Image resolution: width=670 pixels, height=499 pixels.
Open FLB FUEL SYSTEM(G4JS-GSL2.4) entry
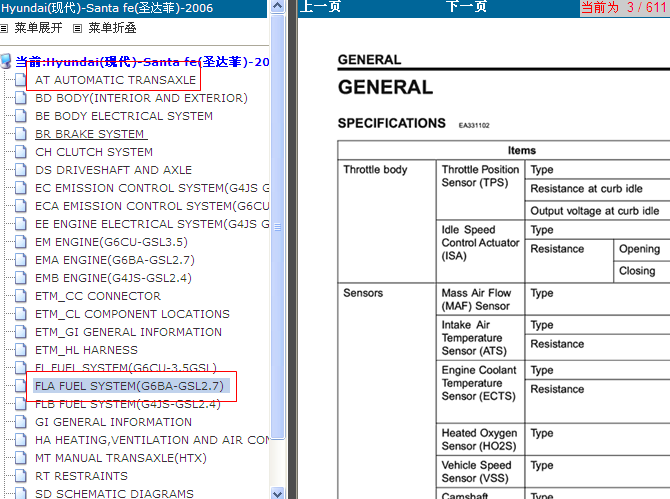128,404
